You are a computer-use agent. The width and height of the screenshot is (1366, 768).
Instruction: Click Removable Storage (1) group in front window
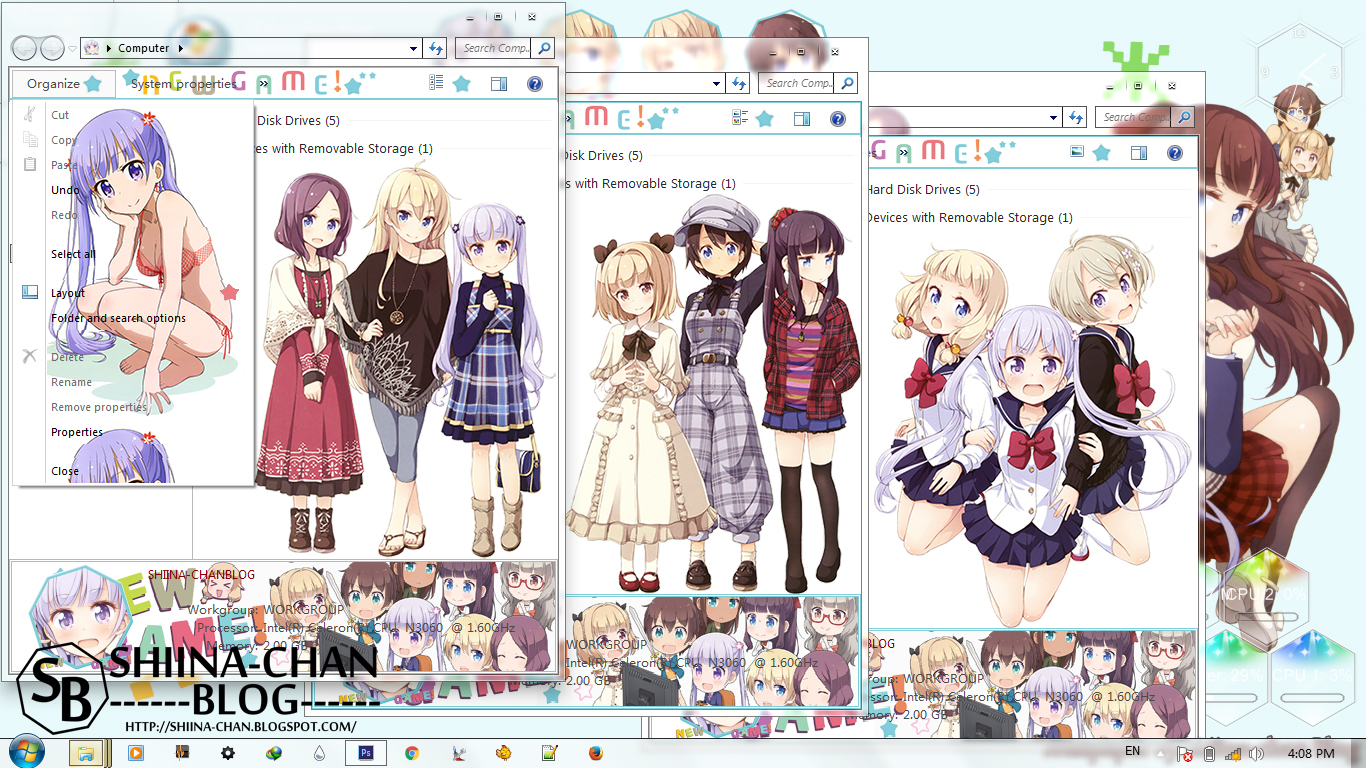345,149
